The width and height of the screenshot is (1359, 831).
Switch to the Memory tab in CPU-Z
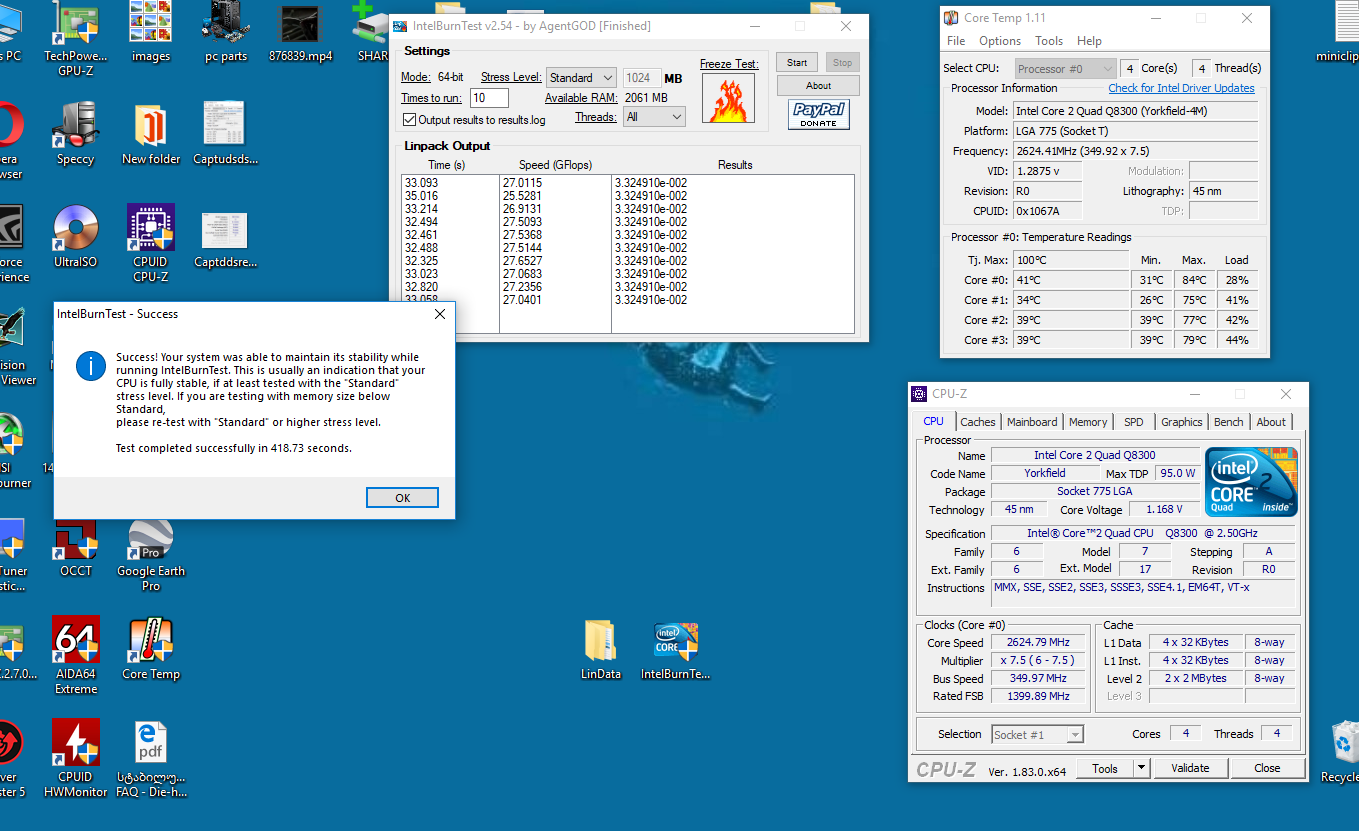(1088, 422)
